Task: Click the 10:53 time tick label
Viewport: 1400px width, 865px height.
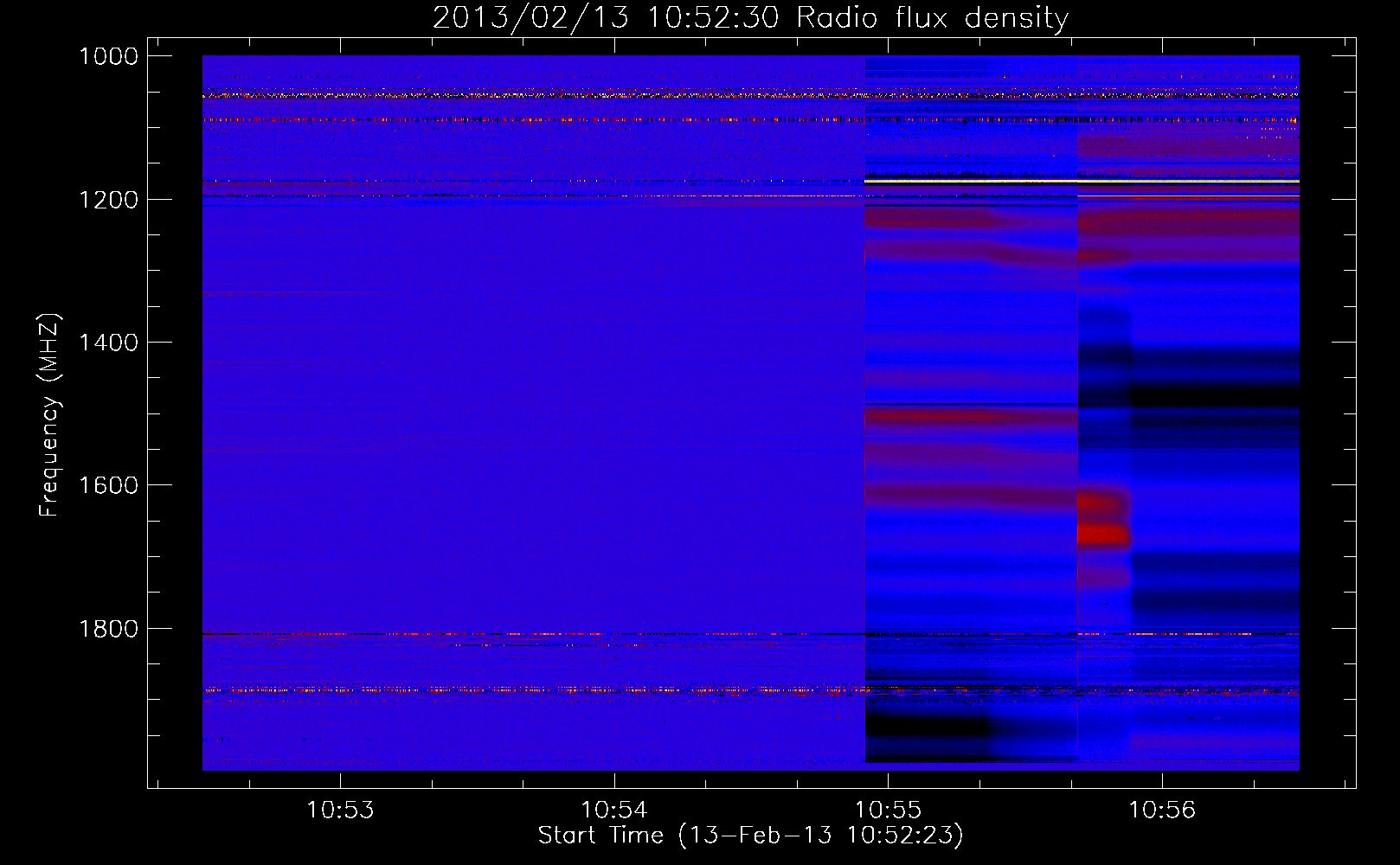Action: click(340, 810)
